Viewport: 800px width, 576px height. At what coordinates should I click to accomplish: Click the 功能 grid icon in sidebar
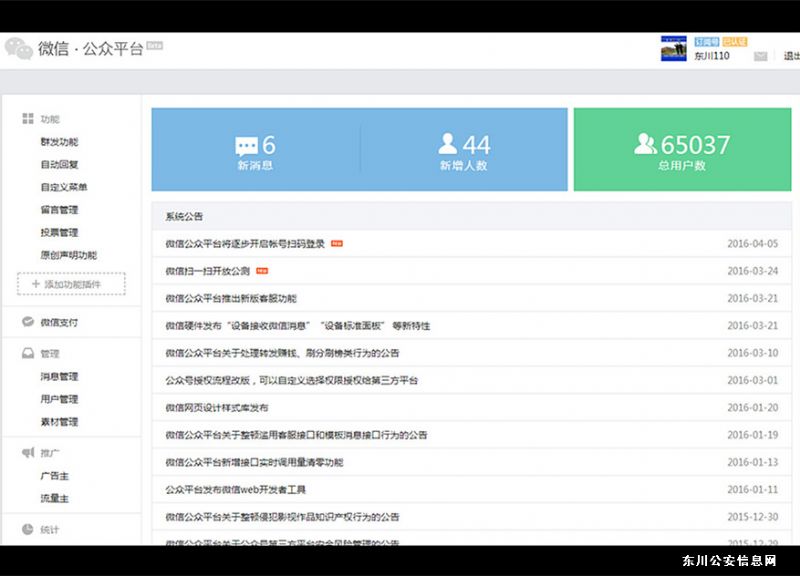[28, 119]
